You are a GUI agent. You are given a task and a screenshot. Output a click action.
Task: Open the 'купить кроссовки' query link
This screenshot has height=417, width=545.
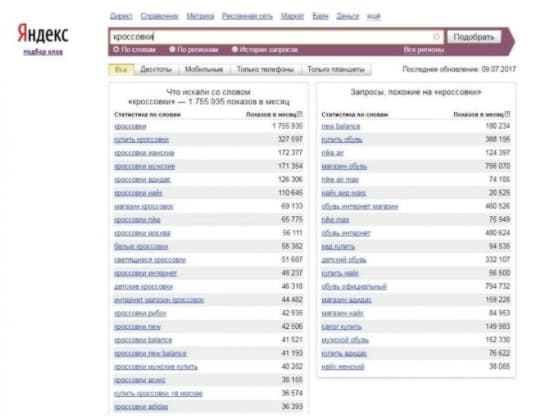141,140
